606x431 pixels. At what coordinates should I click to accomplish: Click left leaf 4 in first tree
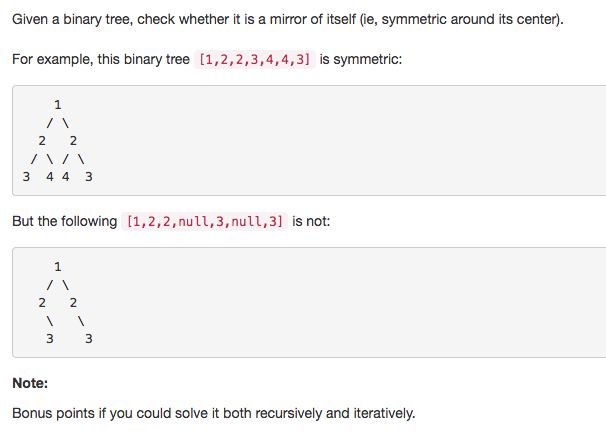[49, 177]
